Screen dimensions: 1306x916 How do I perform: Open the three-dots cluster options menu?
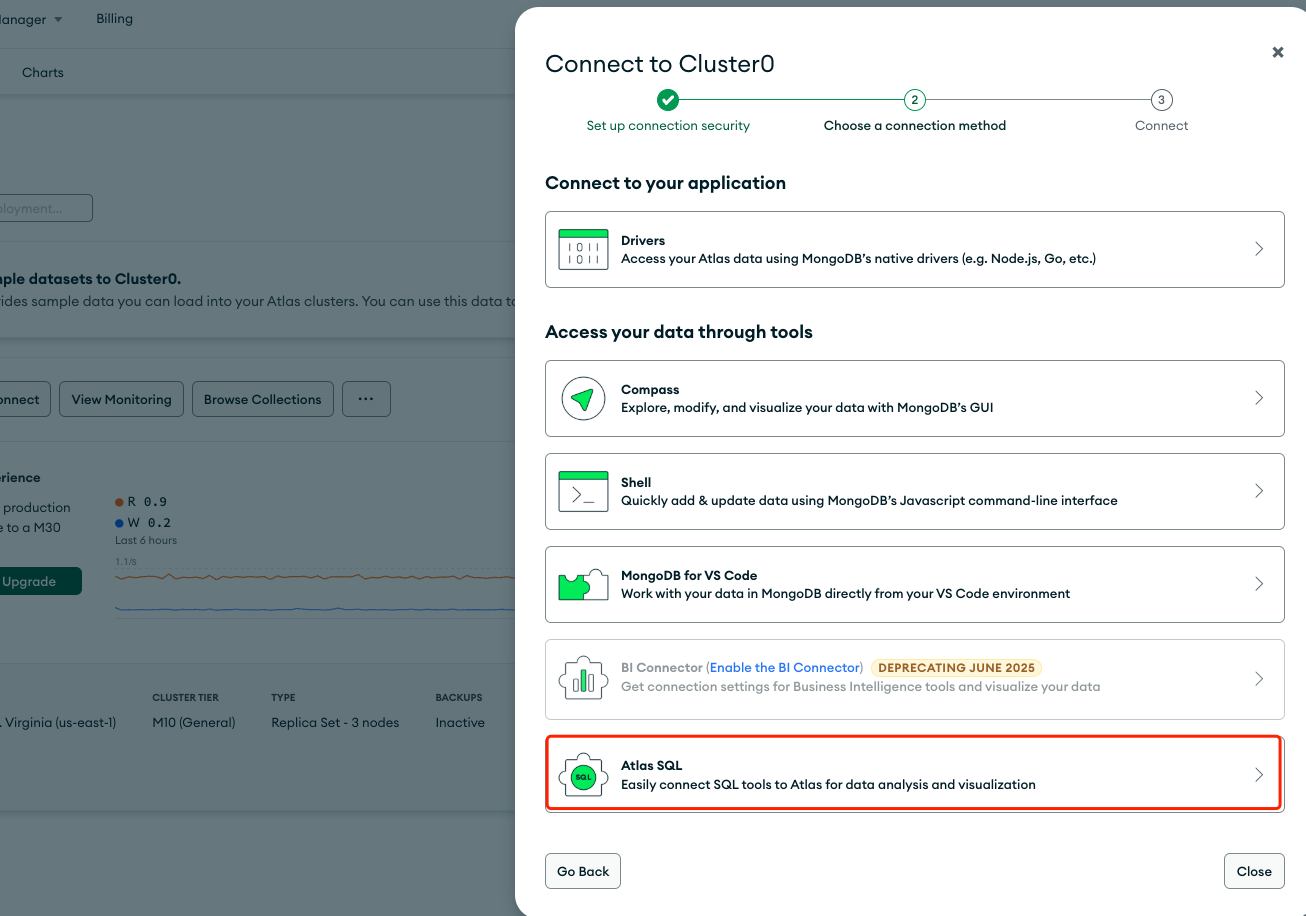tap(366, 399)
